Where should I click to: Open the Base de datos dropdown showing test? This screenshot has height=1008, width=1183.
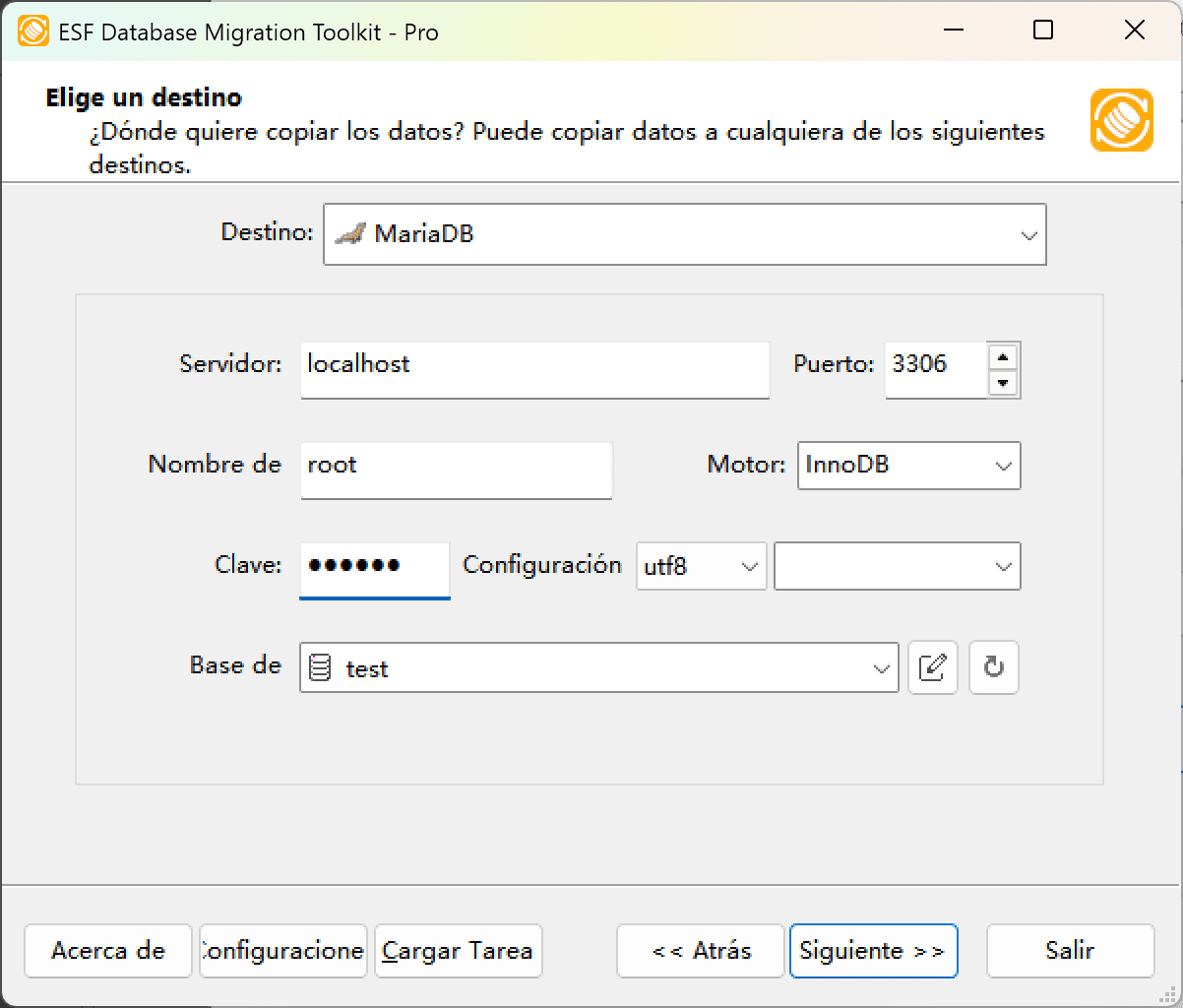click(x=881, y=667)
